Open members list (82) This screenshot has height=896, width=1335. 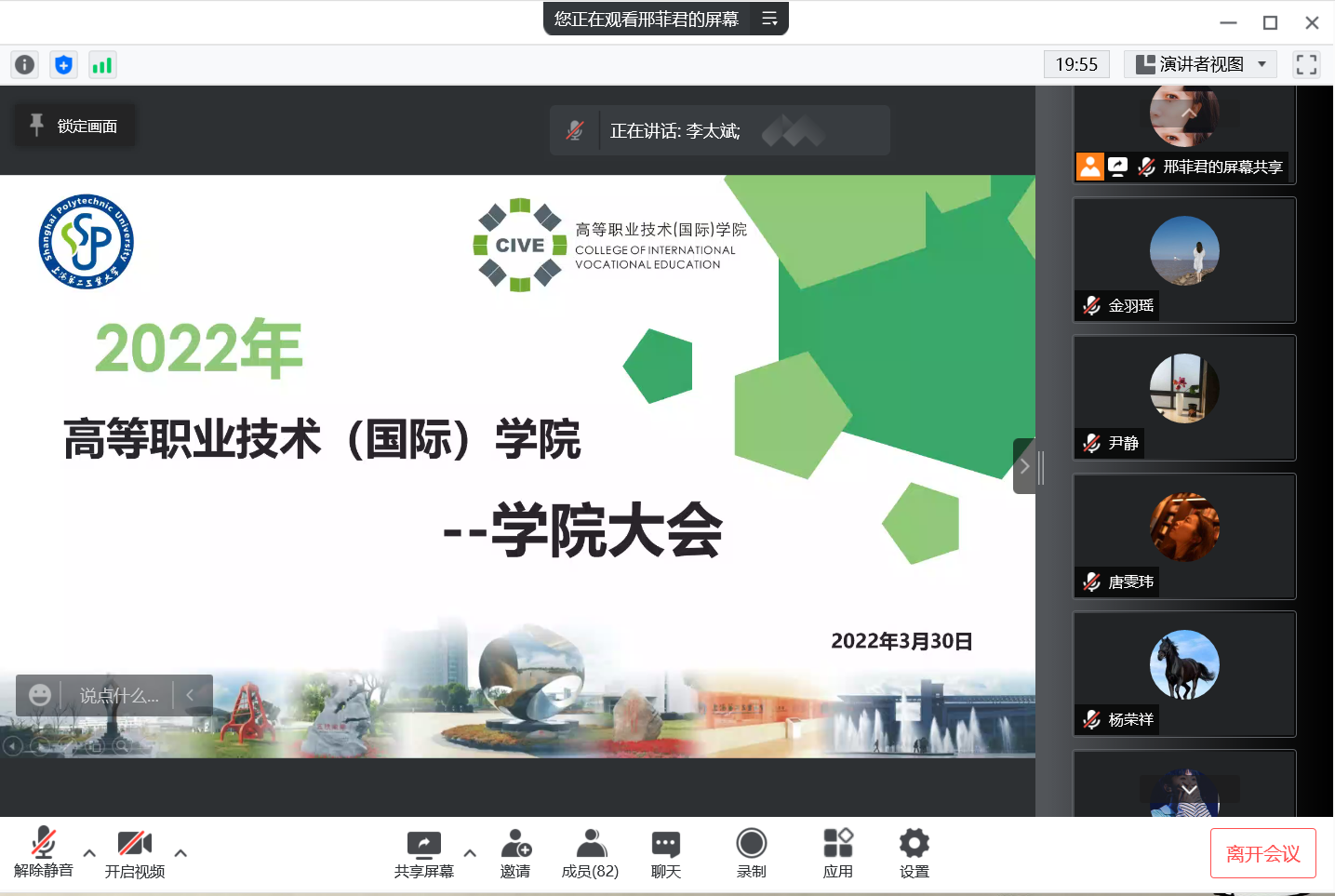[590, 853]
